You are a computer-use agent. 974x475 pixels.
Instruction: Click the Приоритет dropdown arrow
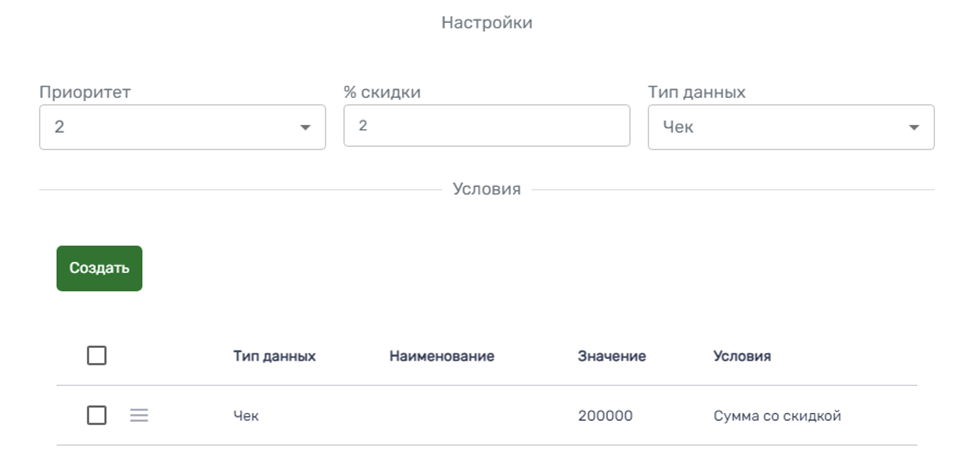point(305,128)
